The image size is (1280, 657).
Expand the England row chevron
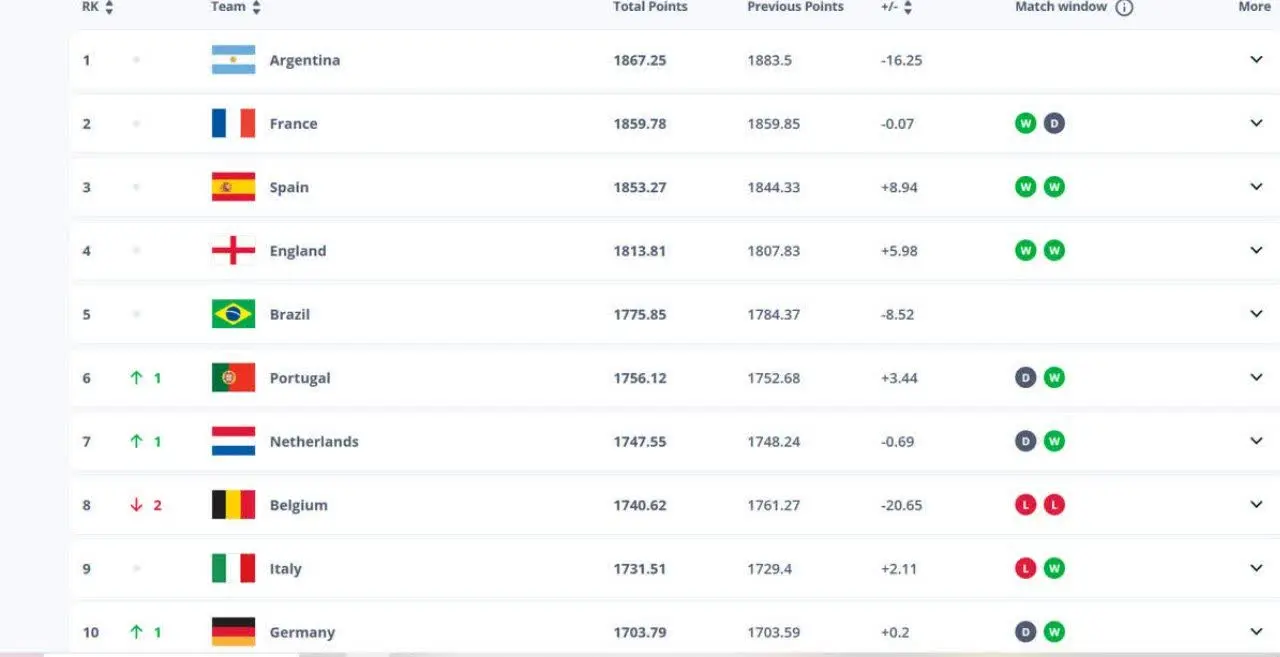coord(1256,251)
